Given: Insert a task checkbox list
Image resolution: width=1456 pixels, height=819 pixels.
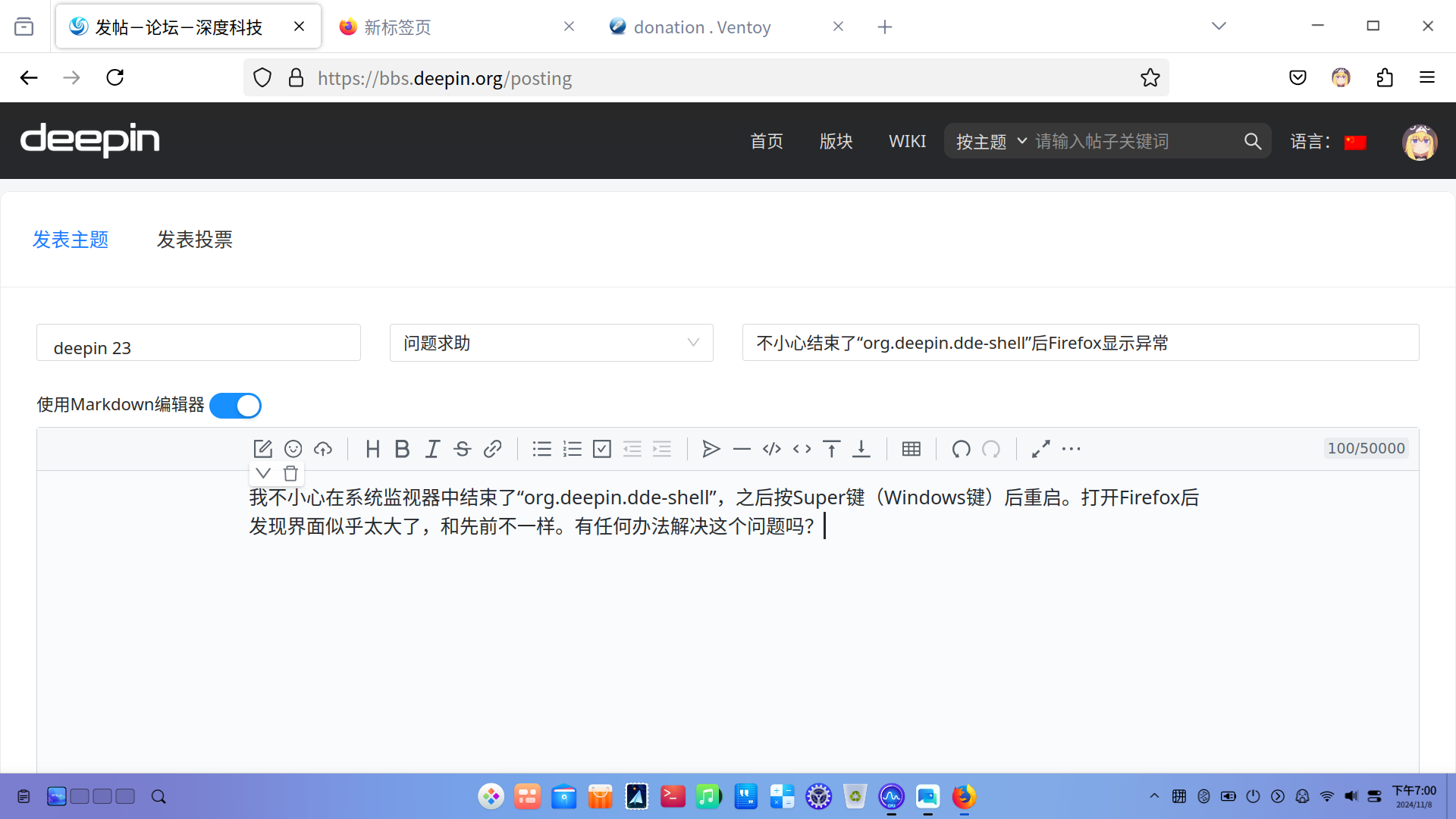Looking at the screenshot, I should (602, 449).
